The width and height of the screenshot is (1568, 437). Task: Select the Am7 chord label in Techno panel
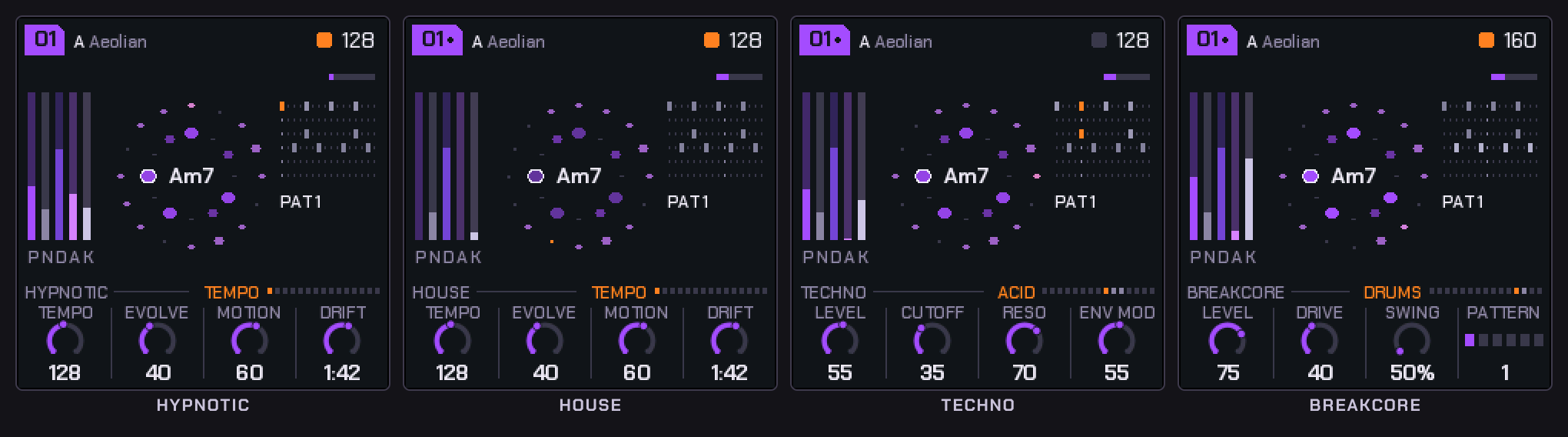(x=966, y=176)
